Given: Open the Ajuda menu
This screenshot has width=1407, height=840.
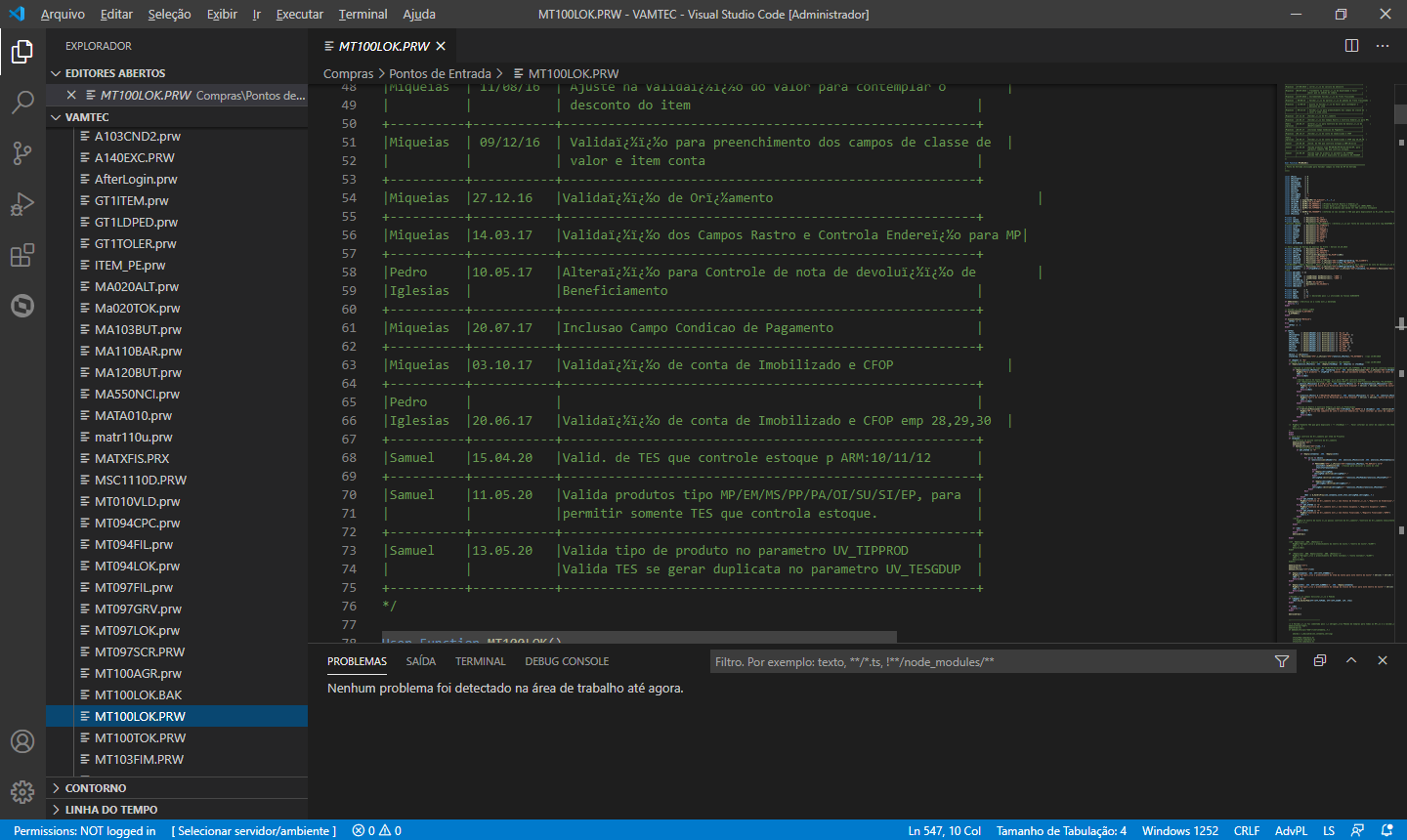Looking at the screenshot, I should [x=419, y=14].
